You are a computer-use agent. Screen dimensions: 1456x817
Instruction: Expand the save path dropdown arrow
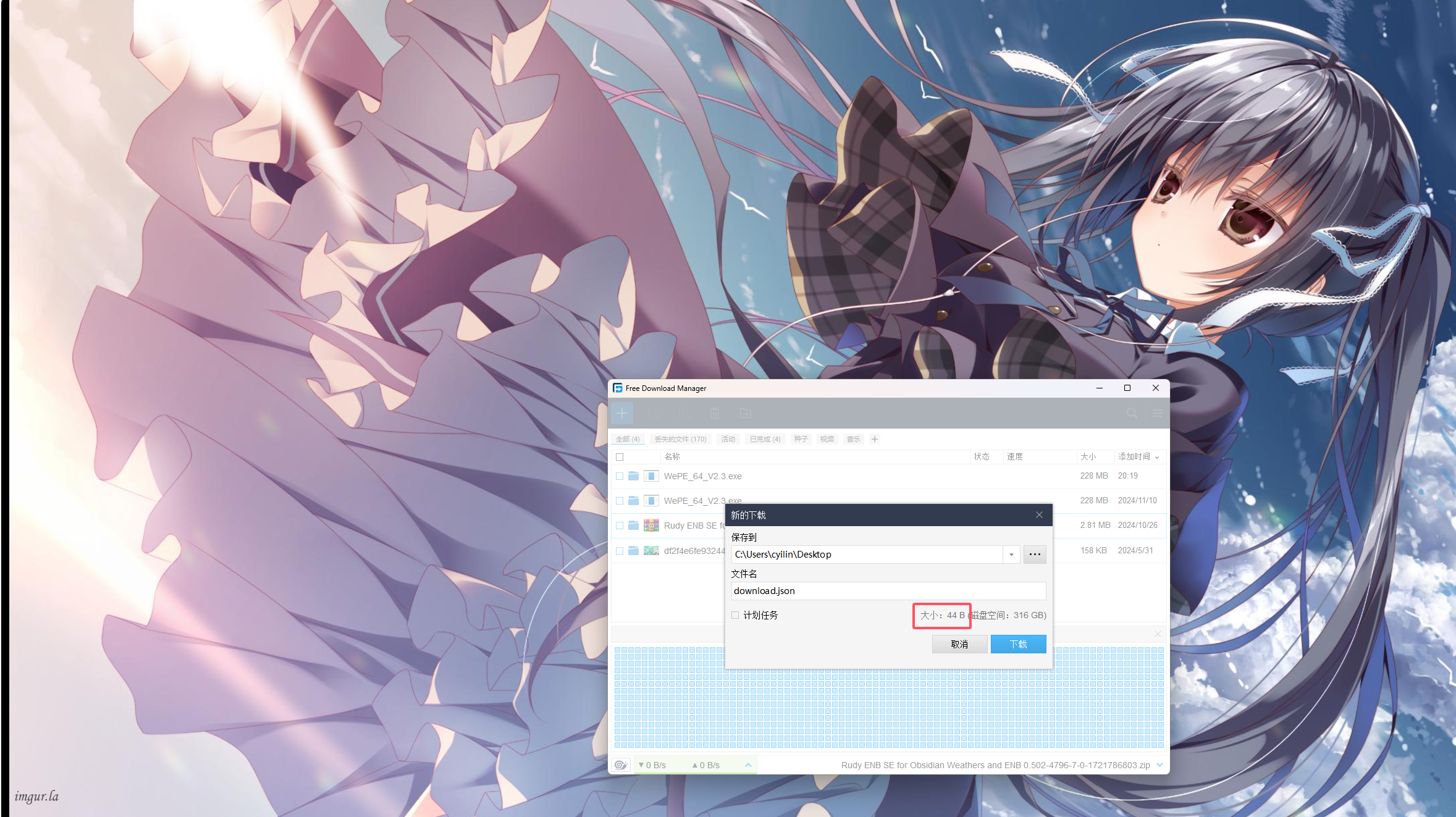point(1011,555)
